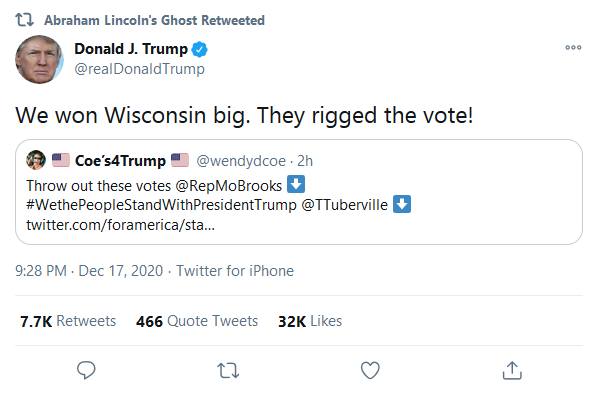Screen dimensions: 598x394
Task: Open the share icon at bottom right
Action: [x=512, y=370]
